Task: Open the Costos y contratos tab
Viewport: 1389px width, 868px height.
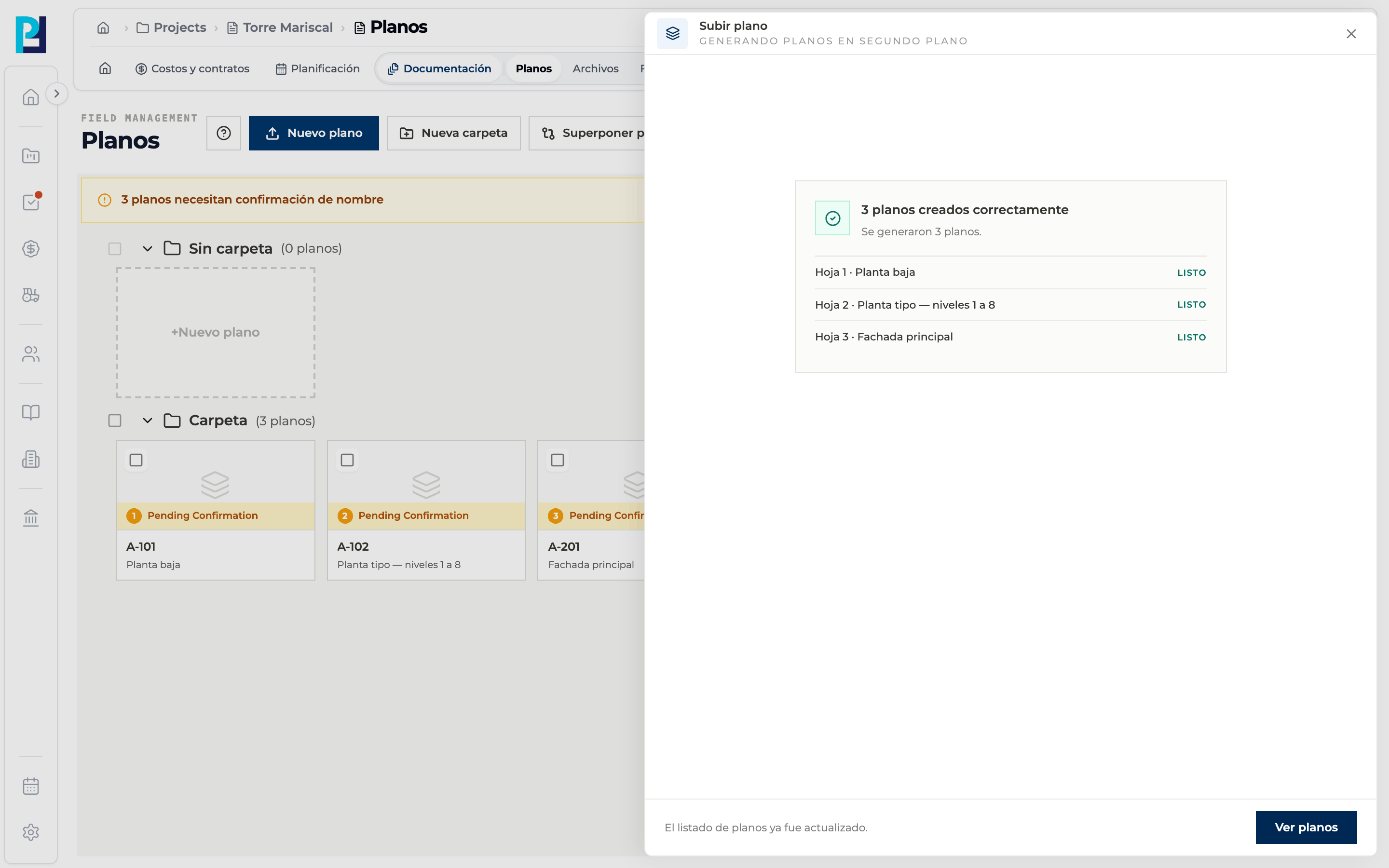Action: pos(192,68)
